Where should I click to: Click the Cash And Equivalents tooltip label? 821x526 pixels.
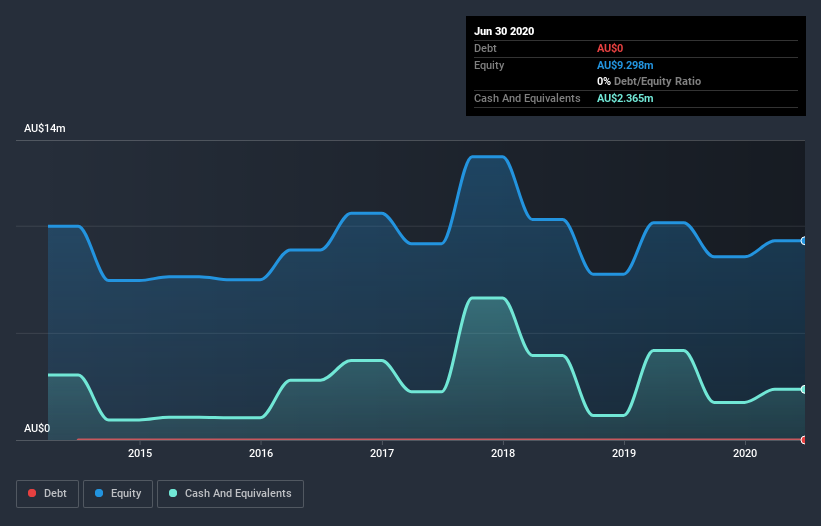point(527,98)
